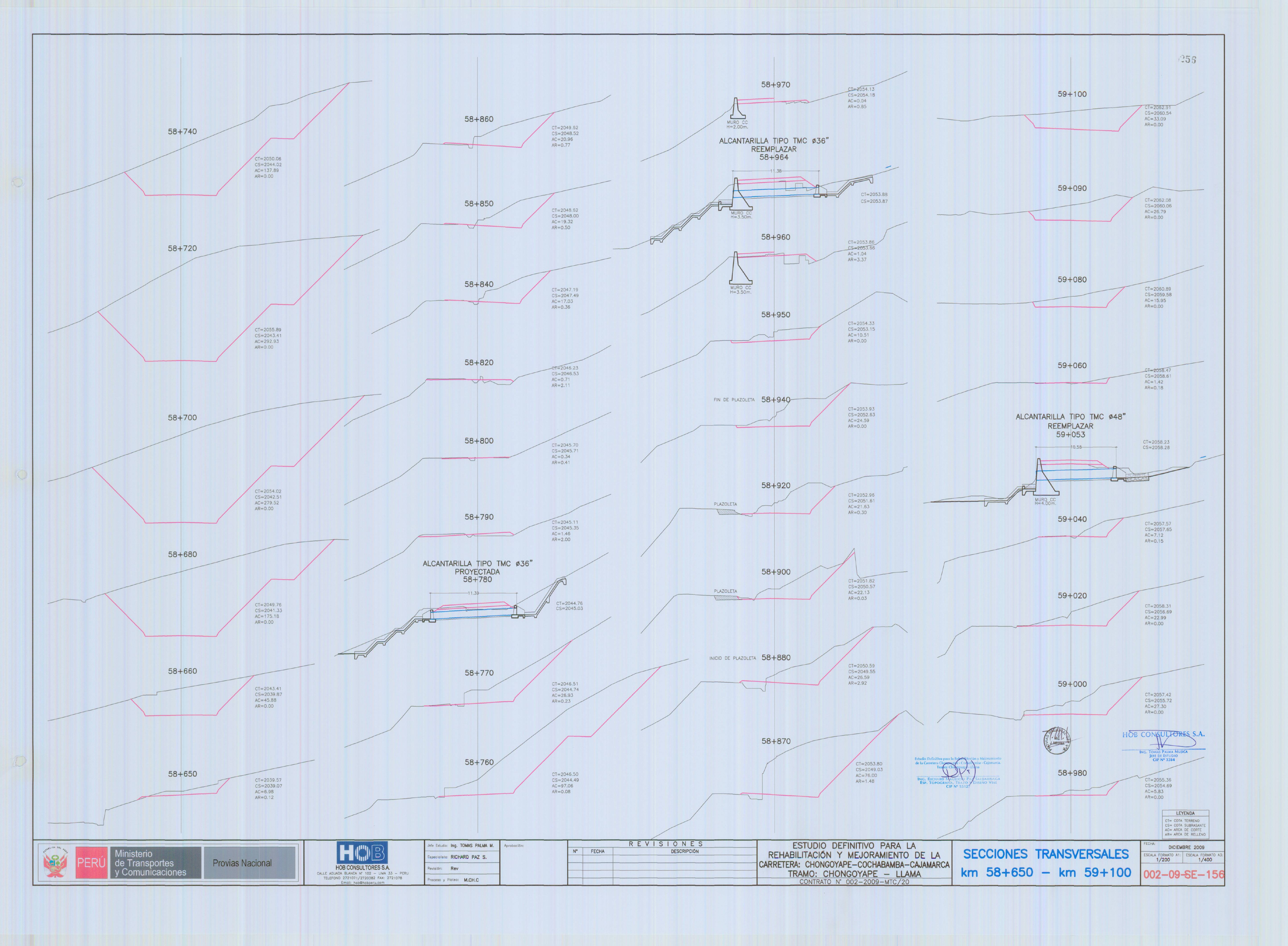Click the station label 58+800
1288x946 pixels.
pyautogui.click(x=479, y=441)
